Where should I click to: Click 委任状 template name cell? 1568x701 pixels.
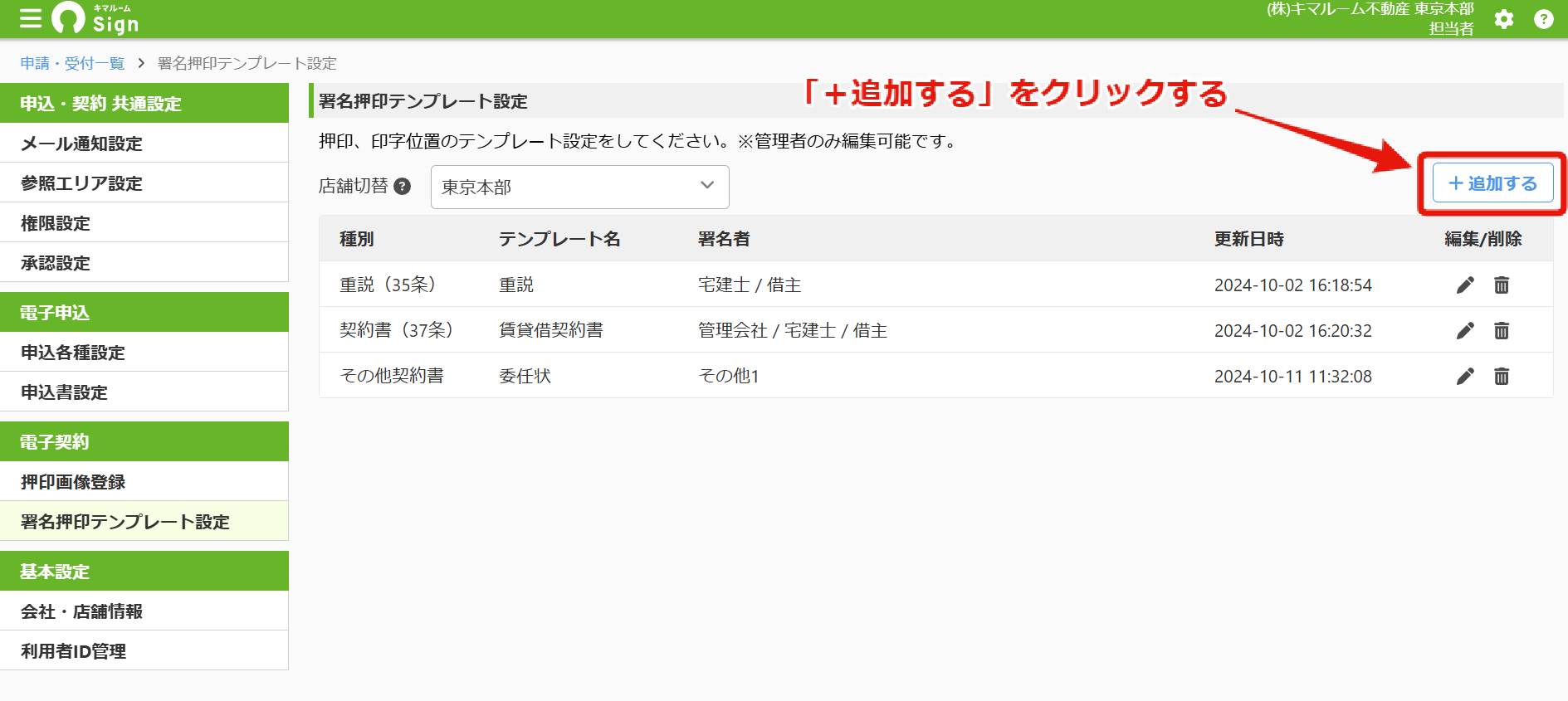tap(525, 376)
